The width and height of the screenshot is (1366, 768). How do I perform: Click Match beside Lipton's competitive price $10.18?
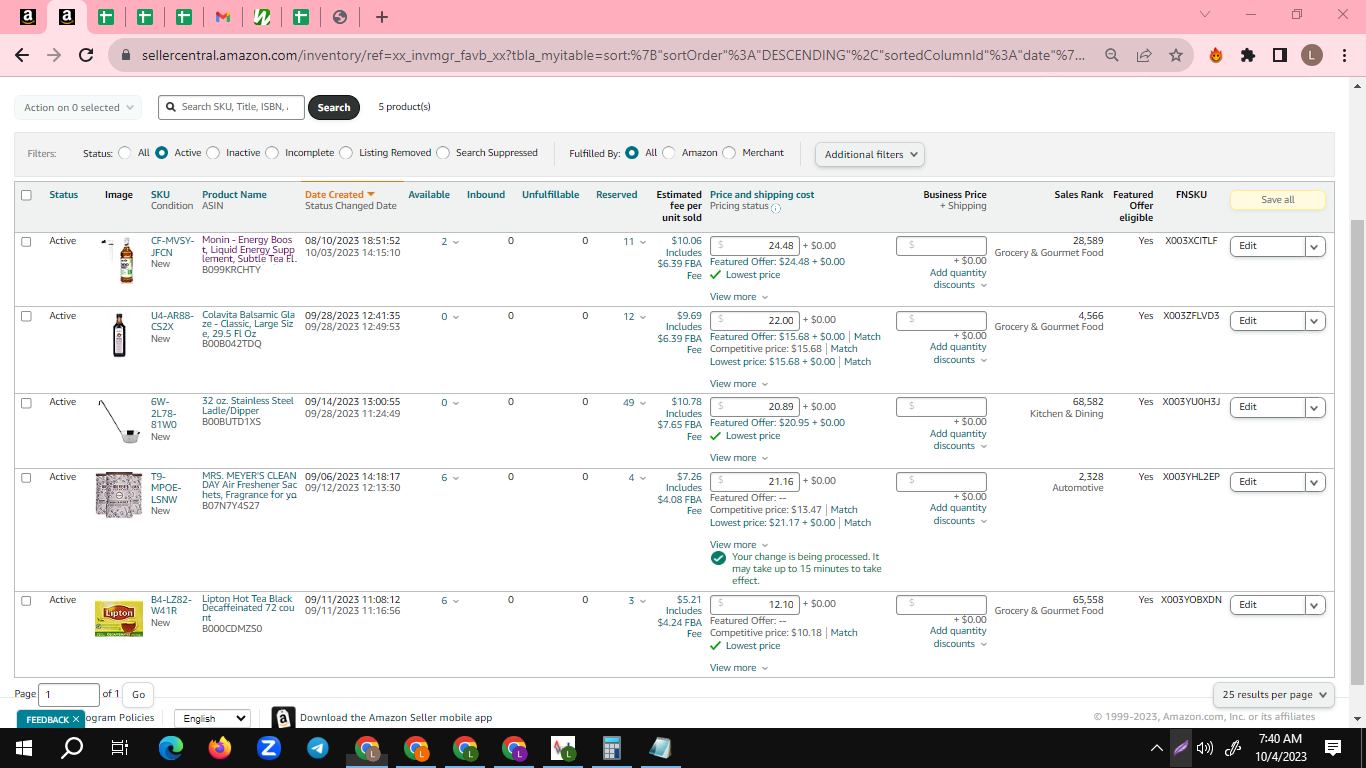844,633
